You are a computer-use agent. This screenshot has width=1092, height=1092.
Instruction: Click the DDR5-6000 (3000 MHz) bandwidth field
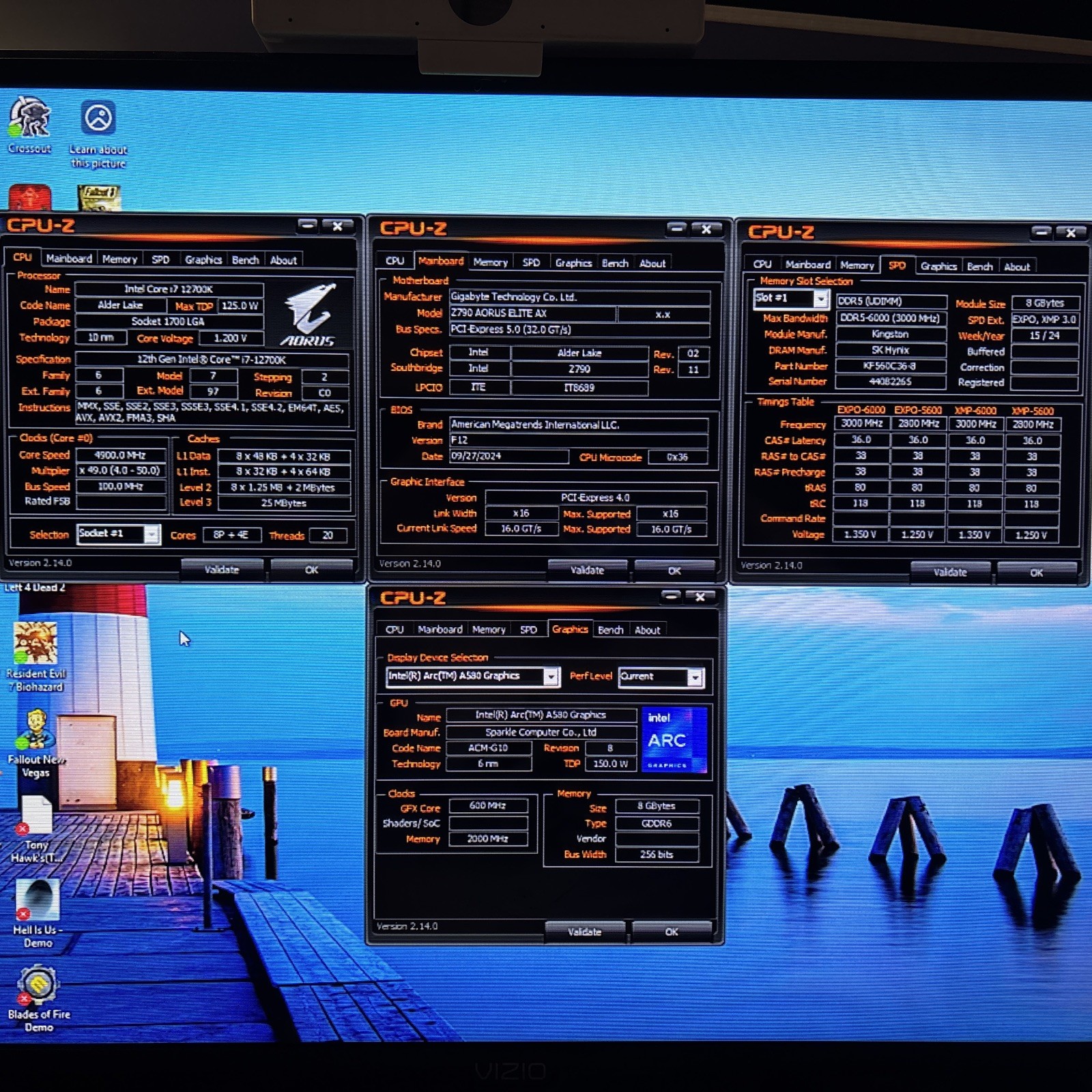[891, 318]
